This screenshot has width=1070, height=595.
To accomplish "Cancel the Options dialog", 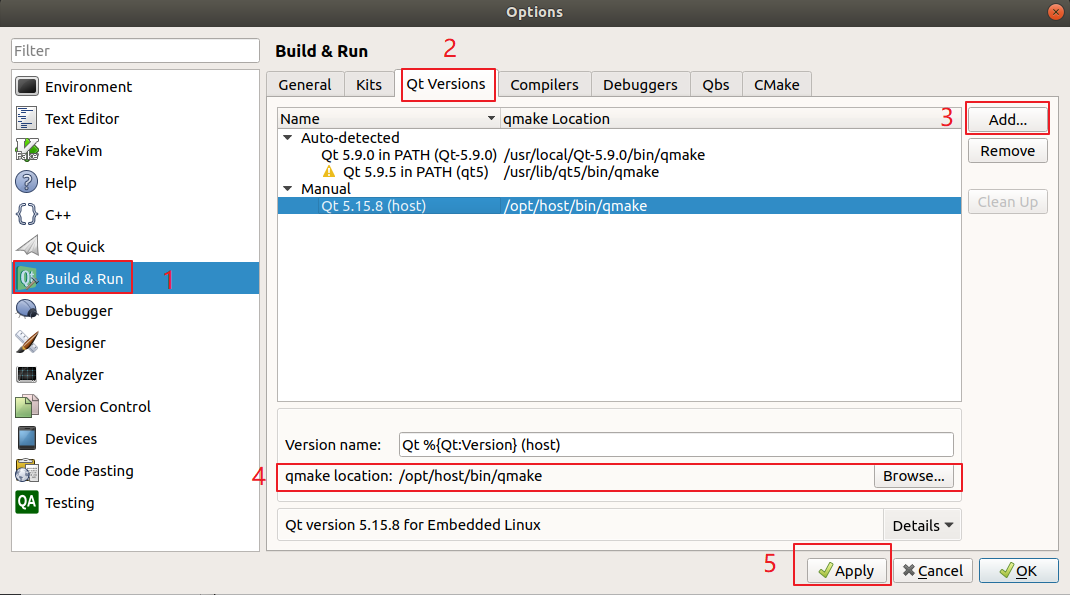I will point(933,570).
